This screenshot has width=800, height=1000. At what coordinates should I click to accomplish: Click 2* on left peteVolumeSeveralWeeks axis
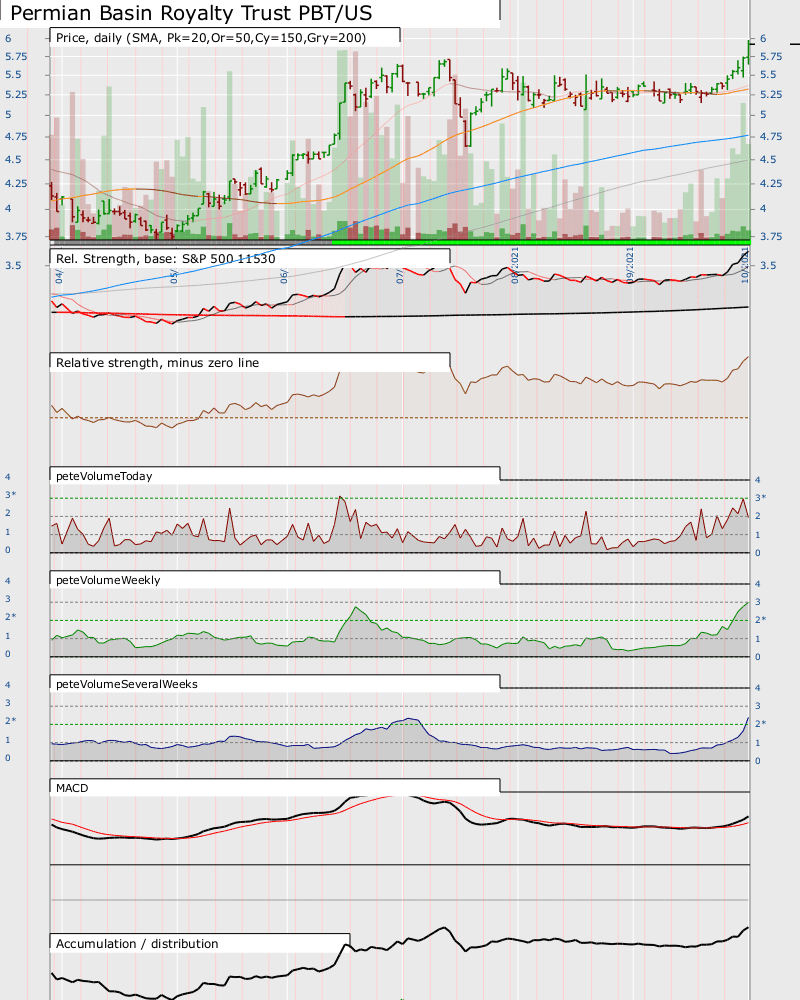point(11,720)
